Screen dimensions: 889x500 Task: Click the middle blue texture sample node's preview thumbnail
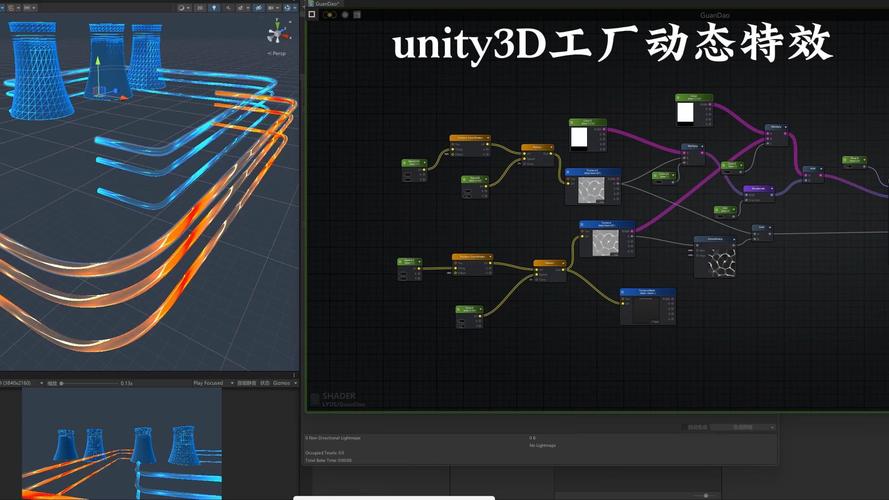[605, 243]
